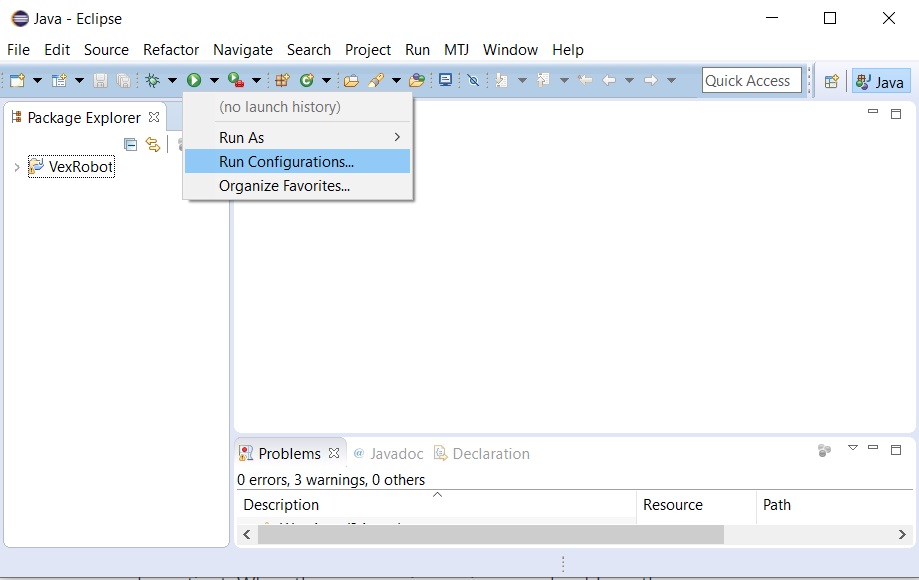Toggle Link with Editor in Package Explorer

[153, 144]
